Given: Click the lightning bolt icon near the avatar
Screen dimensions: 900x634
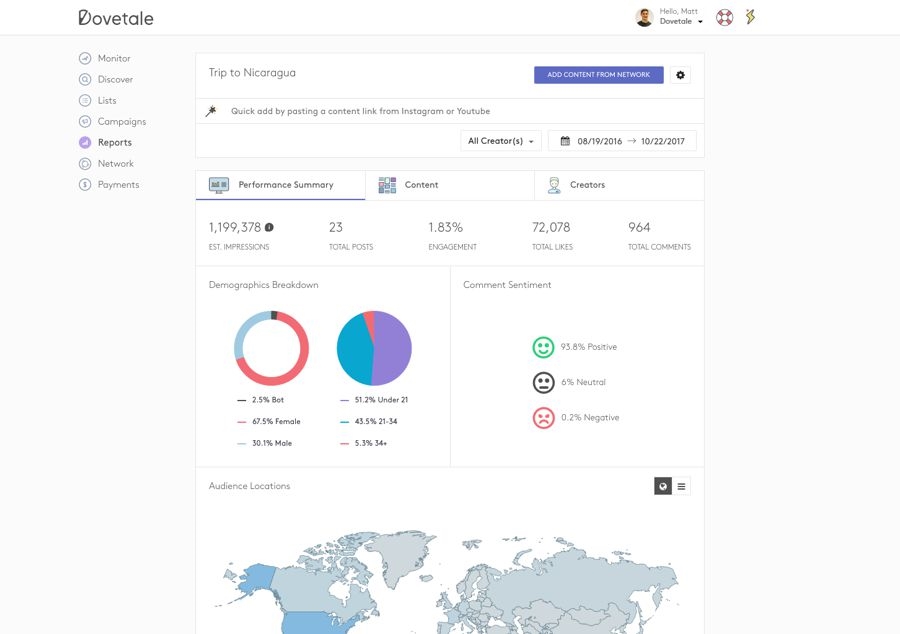Looking at the screenshot, I should [750, 16].
